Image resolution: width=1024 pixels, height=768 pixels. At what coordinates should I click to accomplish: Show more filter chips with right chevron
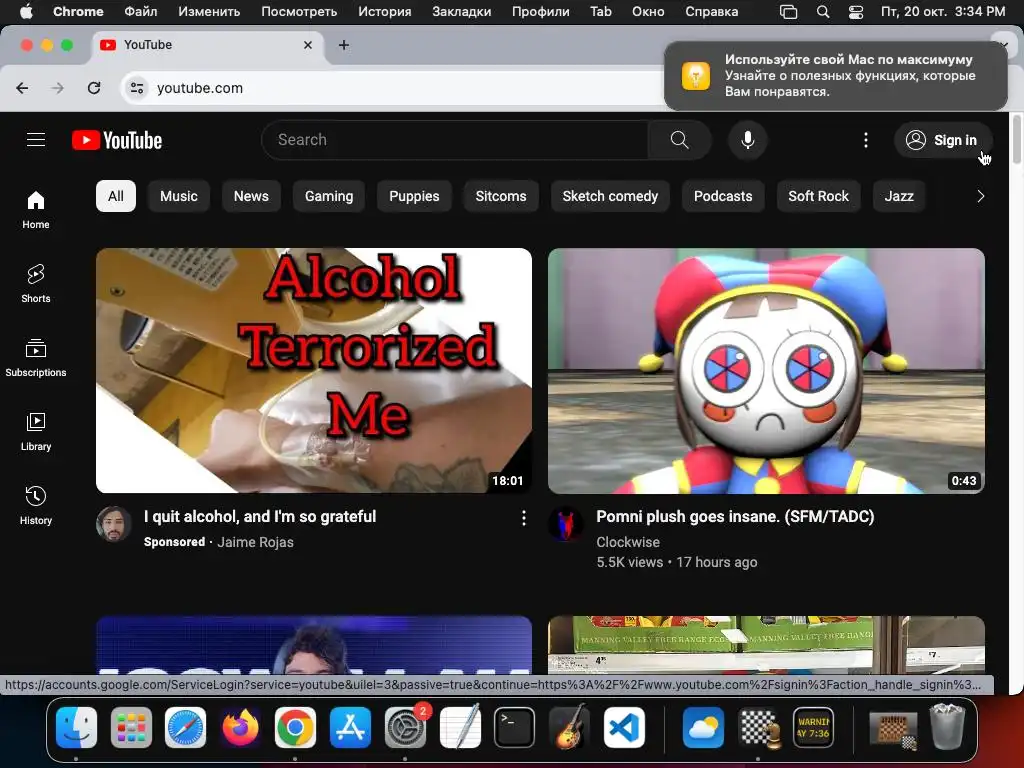(x=980, y=196)
